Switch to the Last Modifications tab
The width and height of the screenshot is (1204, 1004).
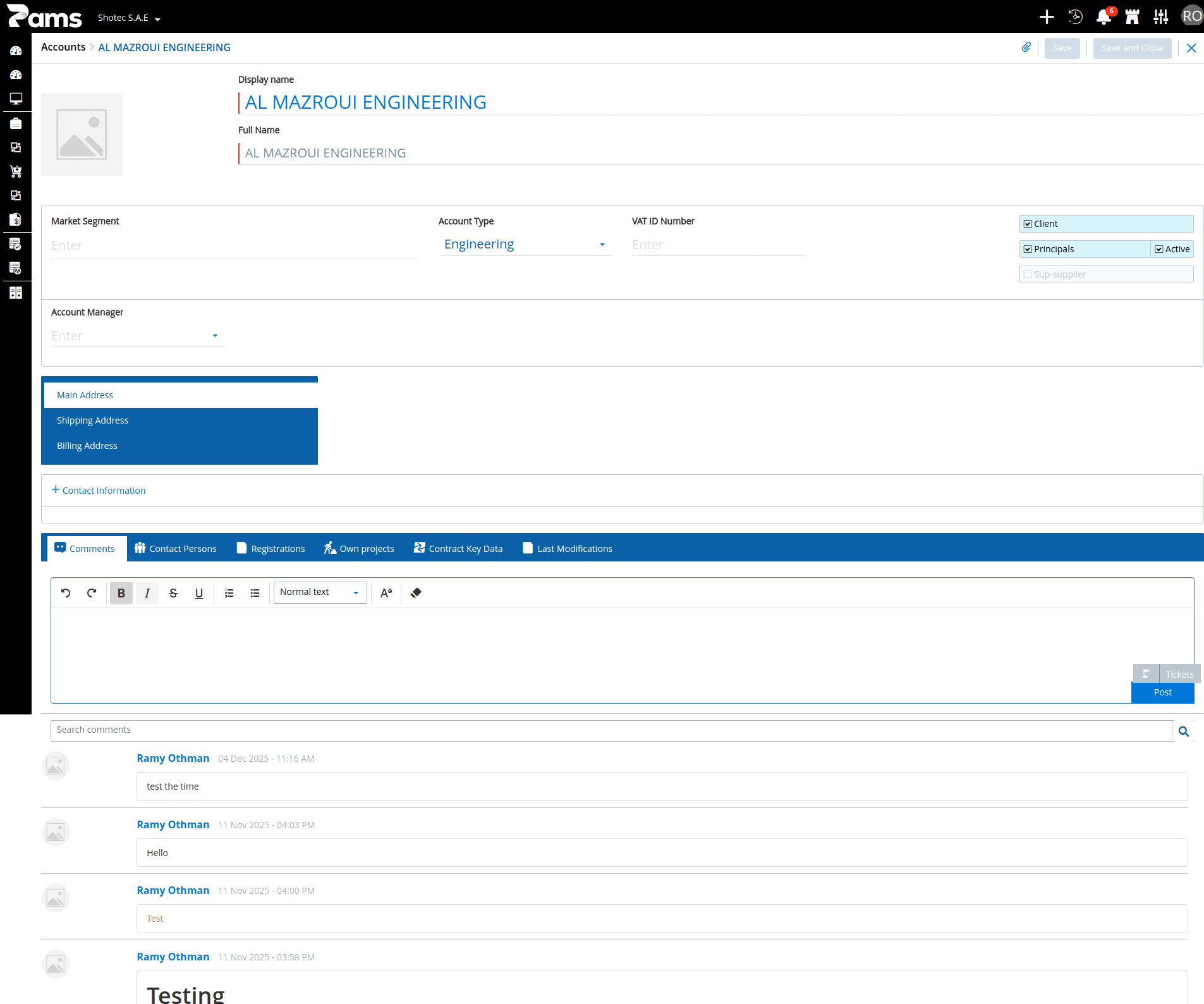pyautogui.click(x=568, y=548)
